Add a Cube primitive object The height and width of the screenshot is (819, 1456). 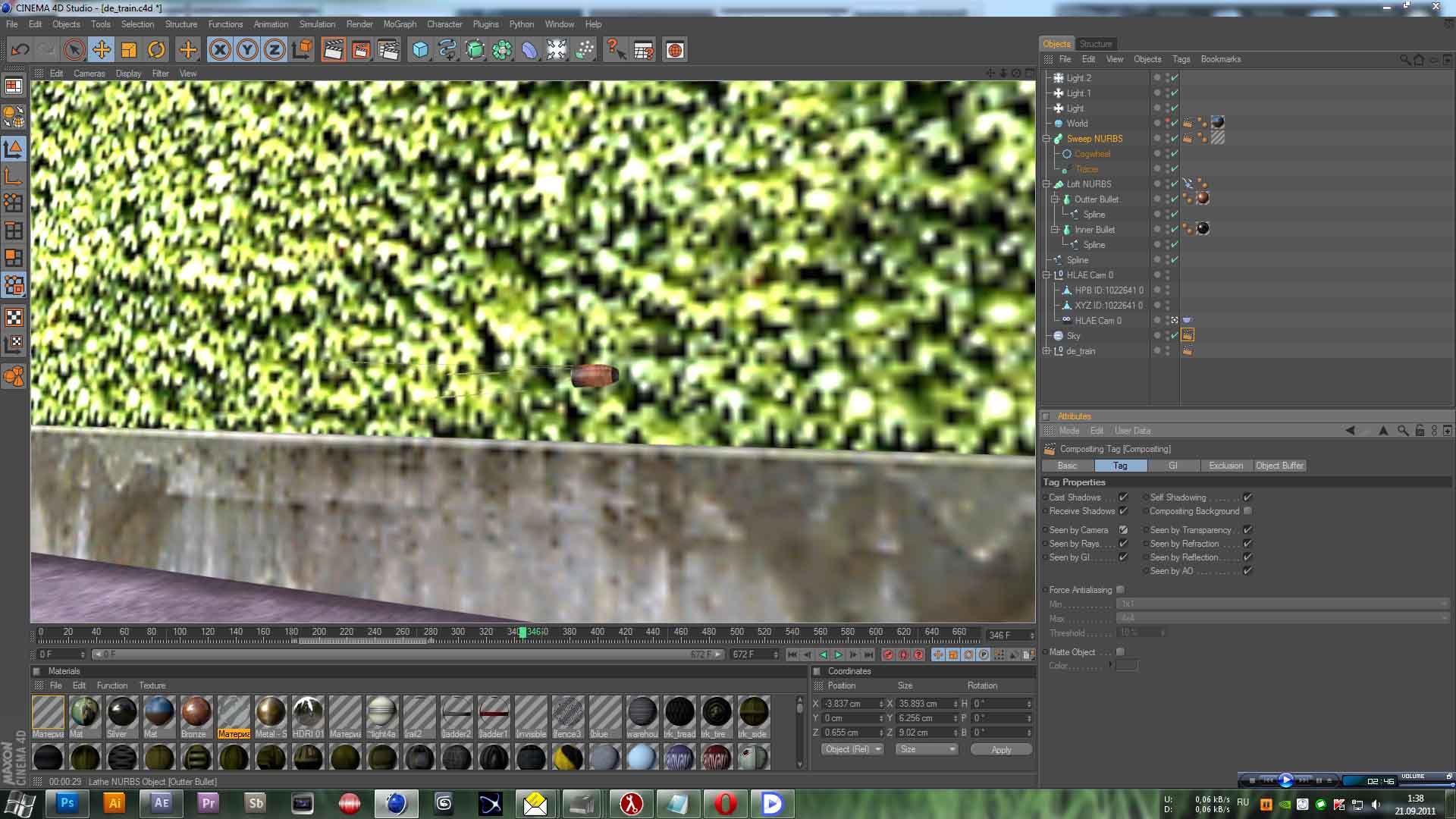420,50
